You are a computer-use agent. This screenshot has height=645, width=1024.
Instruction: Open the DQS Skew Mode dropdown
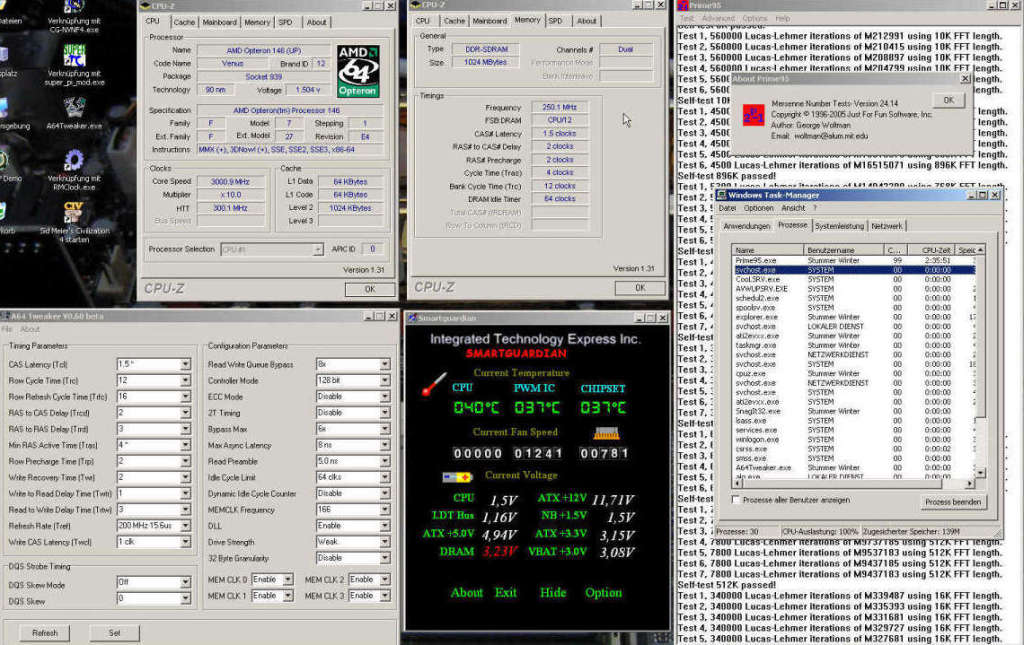coord(185,582)
